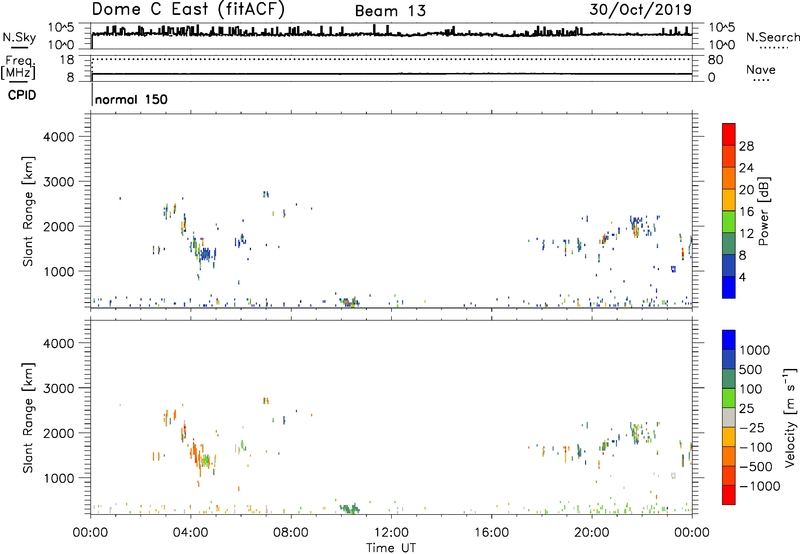Click the 16:00 time tick label
800x554 pixels.
(x=491, y=533)
